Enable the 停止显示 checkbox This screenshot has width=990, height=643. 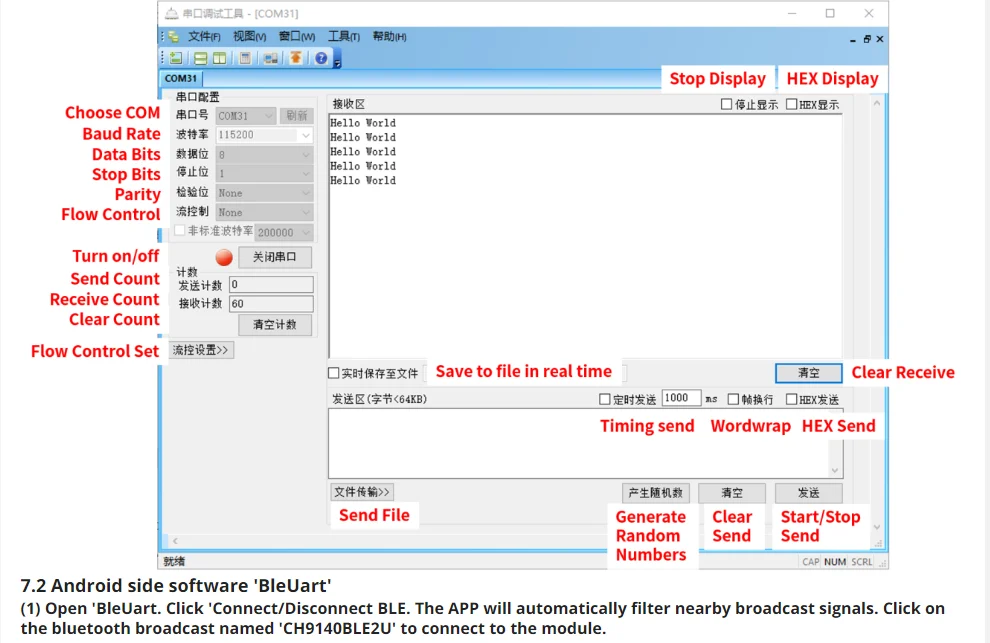click(726, 104)
